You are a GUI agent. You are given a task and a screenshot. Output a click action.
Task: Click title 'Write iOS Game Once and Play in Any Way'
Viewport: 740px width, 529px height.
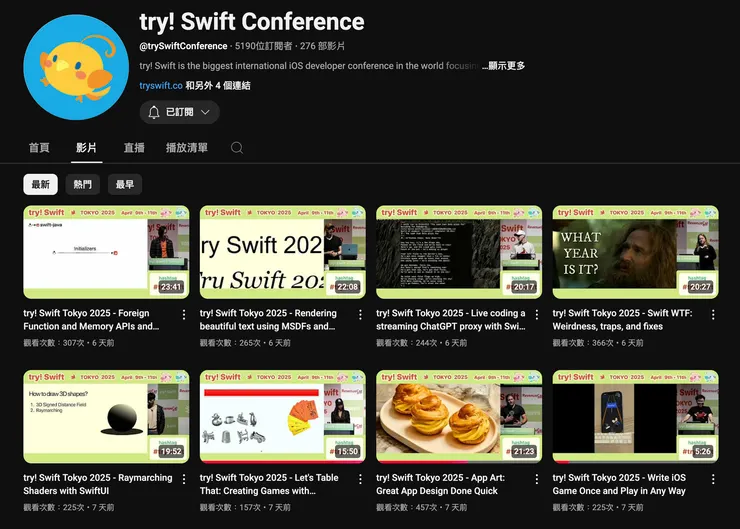[x=619, y=485]
